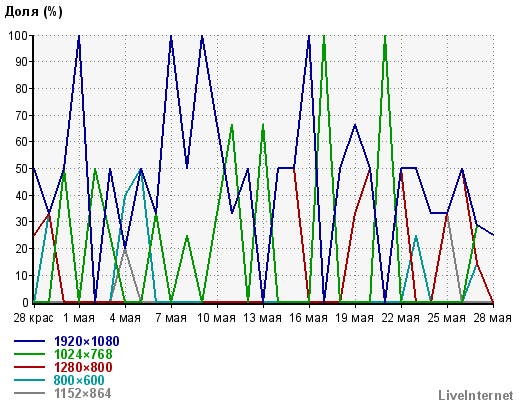Click the 28 крас date axis label

click(x=33, y=318)
